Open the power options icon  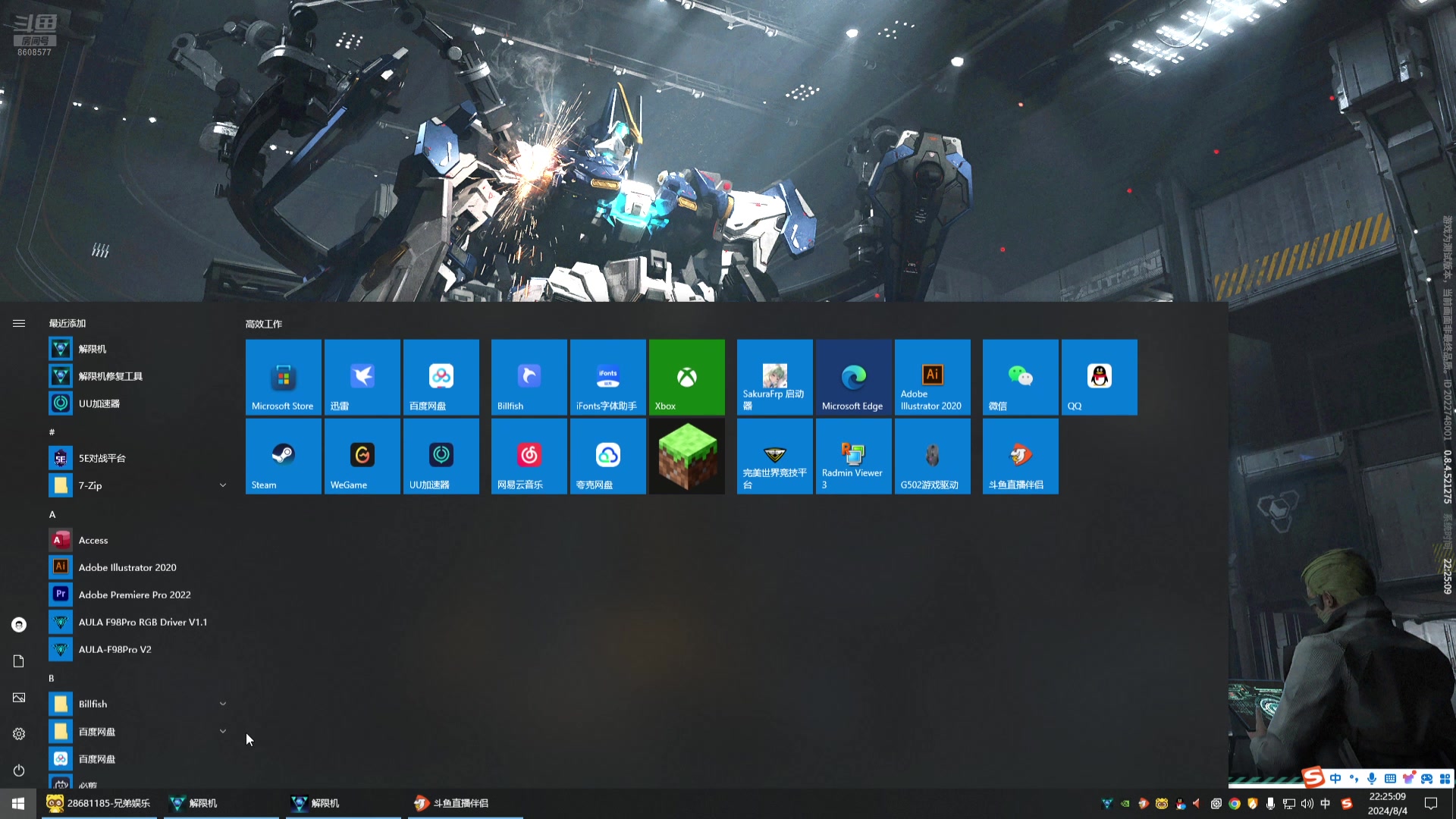click(19, 770)
